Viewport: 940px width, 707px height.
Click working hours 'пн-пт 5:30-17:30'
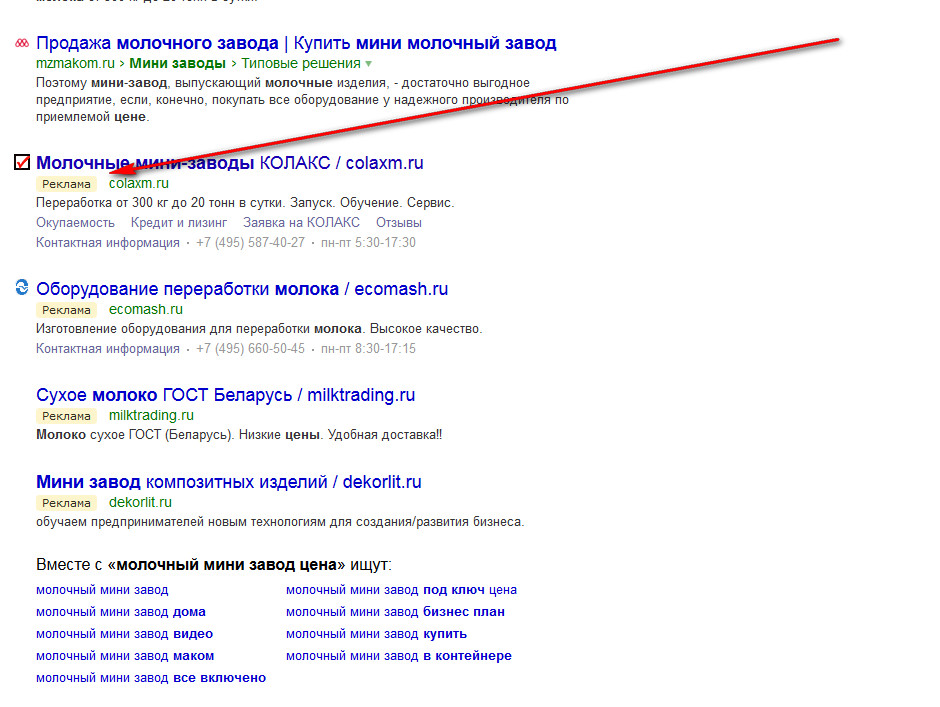pos(368,242)
